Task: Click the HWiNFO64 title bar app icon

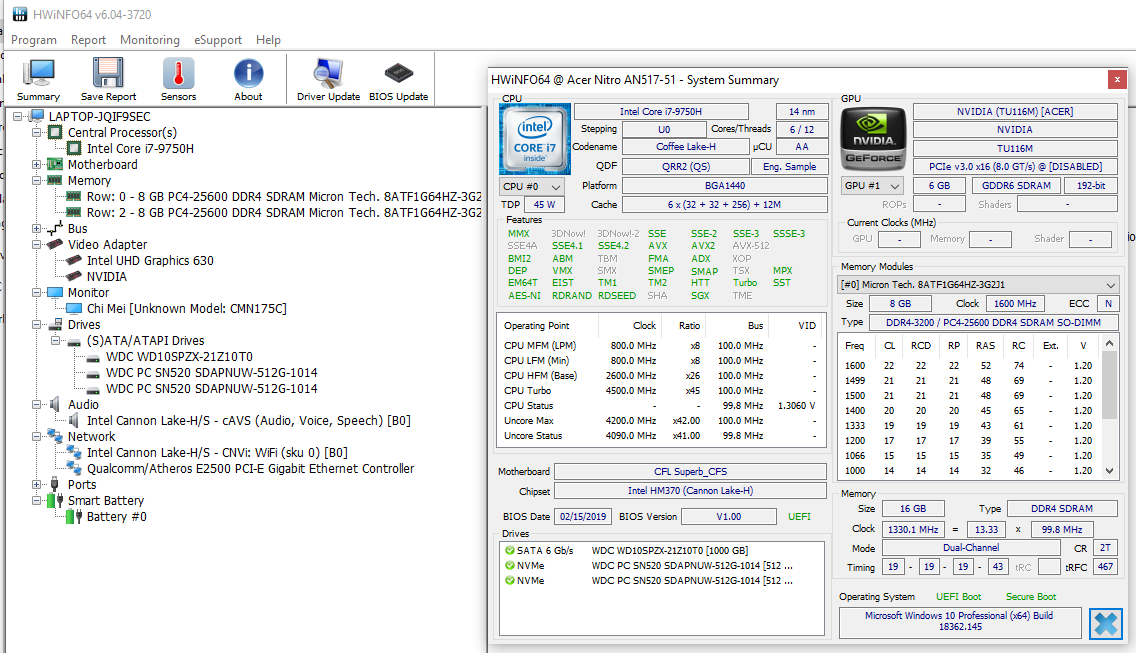Action: (20, 14)
